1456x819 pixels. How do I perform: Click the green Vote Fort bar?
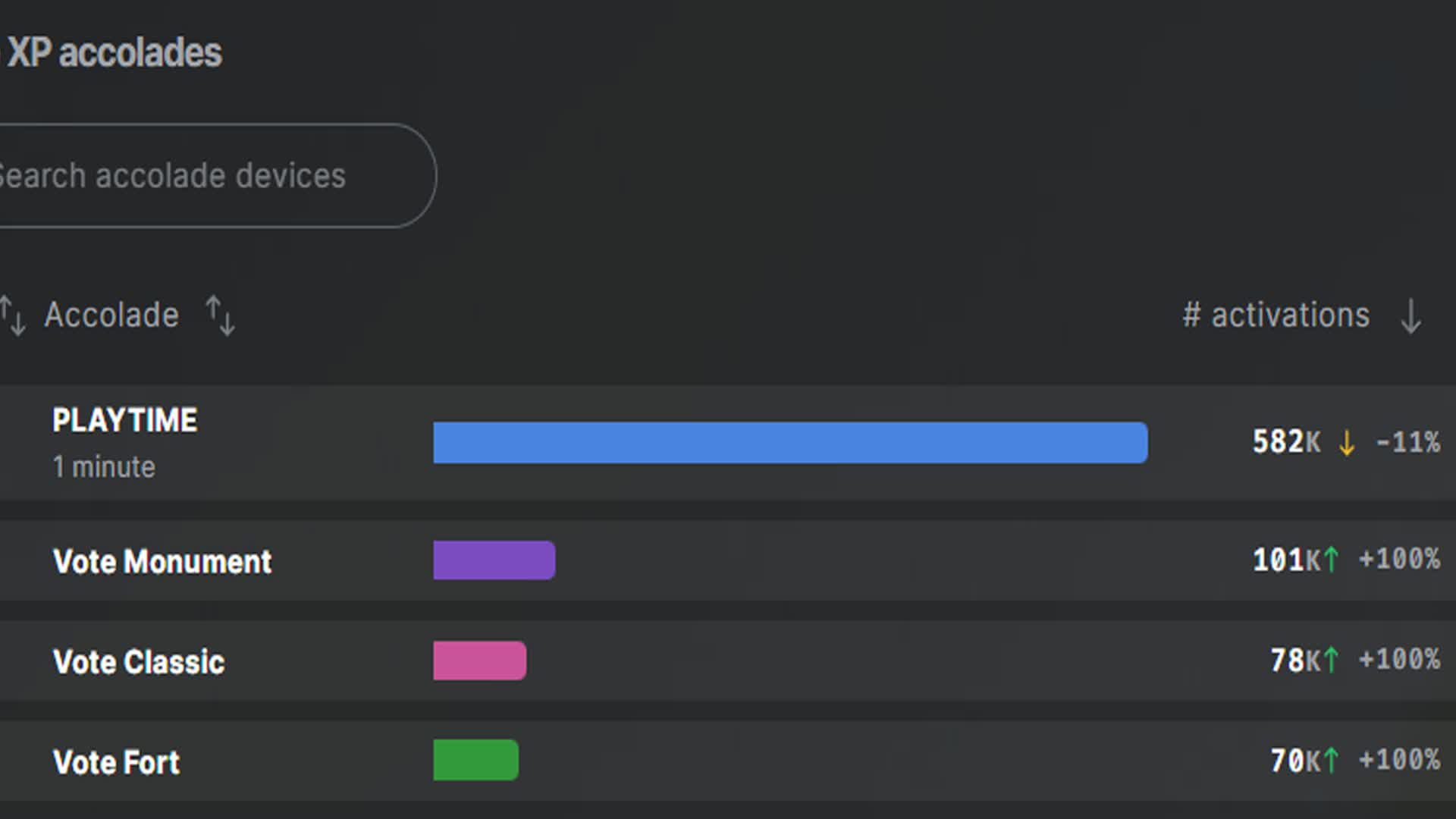(x=476, y=761)
